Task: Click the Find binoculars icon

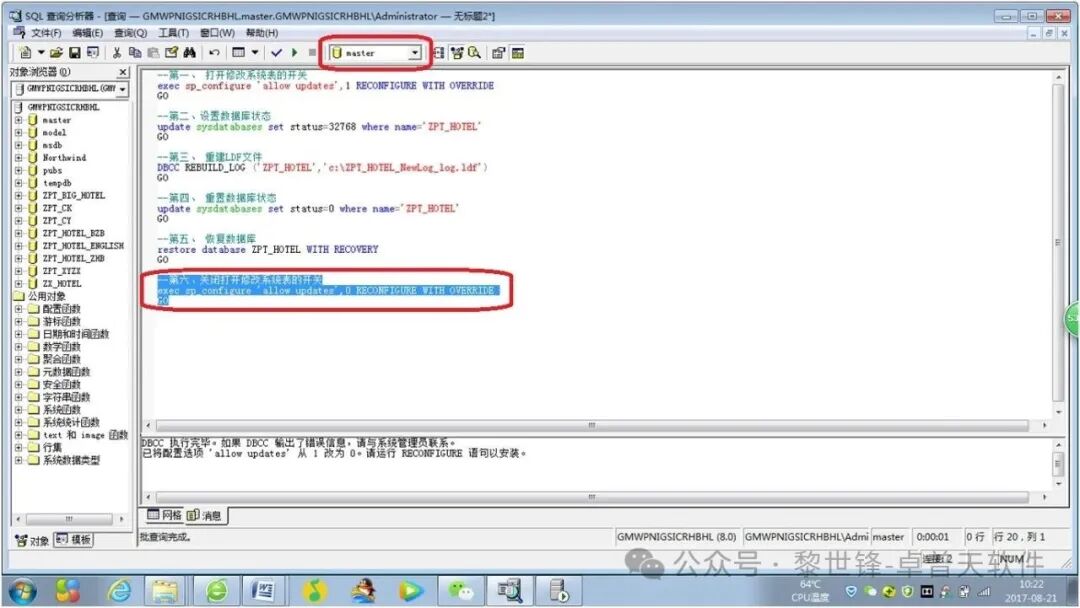Action: (x=189, y=53)
